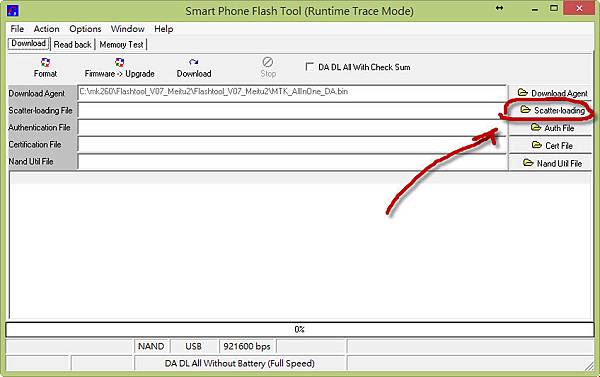Switch to the Memory Test tab

tap(121, 44)
